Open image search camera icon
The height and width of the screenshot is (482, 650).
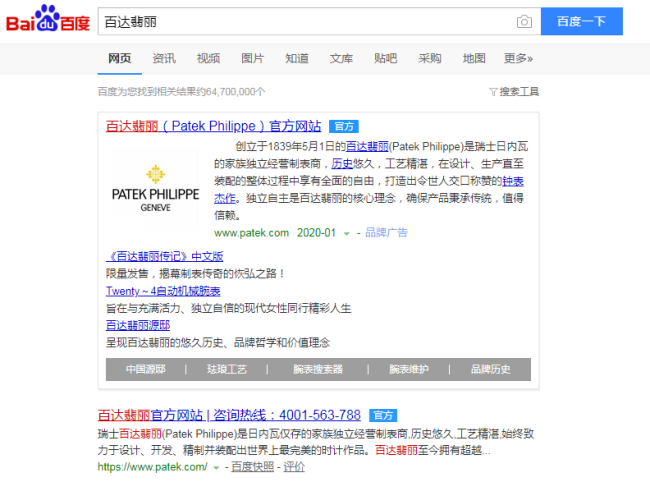[x=524, y=22]
